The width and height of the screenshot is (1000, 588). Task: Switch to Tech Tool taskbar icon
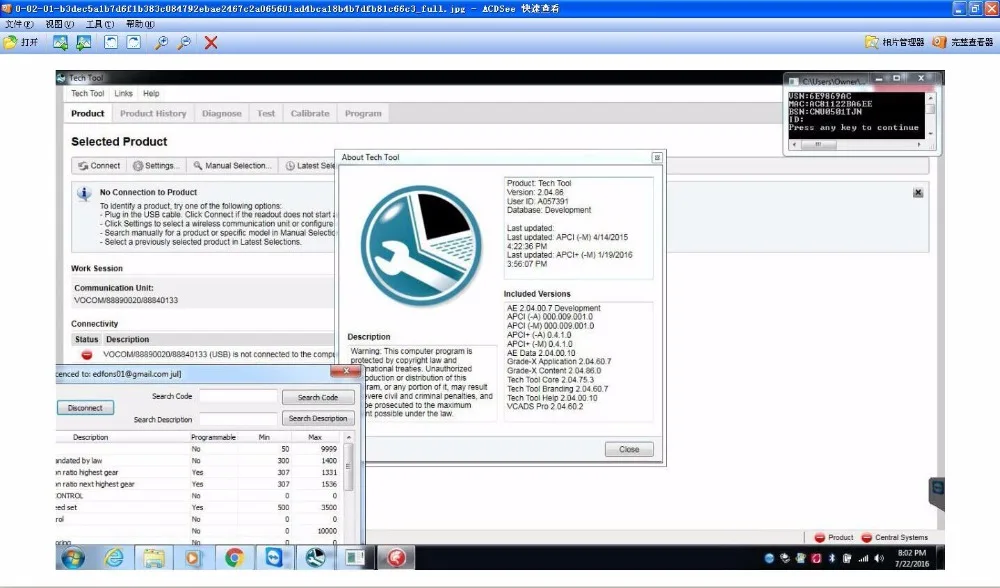tap(315, 558)
